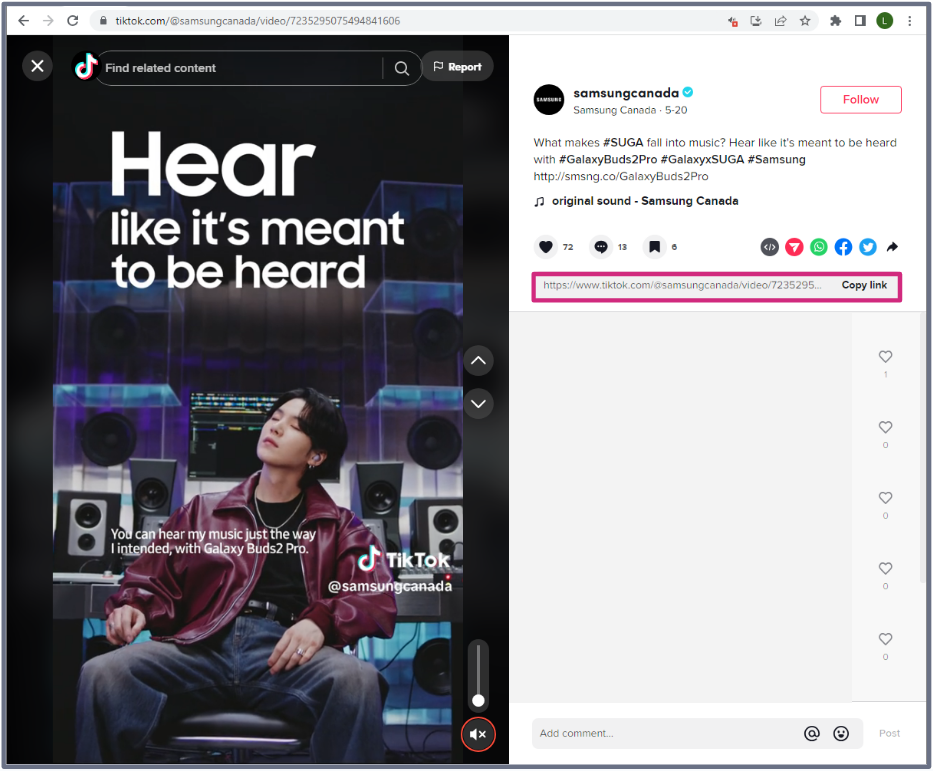Go to previous video with up chevron
Image resolution: width=933 pixels, height=771 pixels.
tap(478, 360)
